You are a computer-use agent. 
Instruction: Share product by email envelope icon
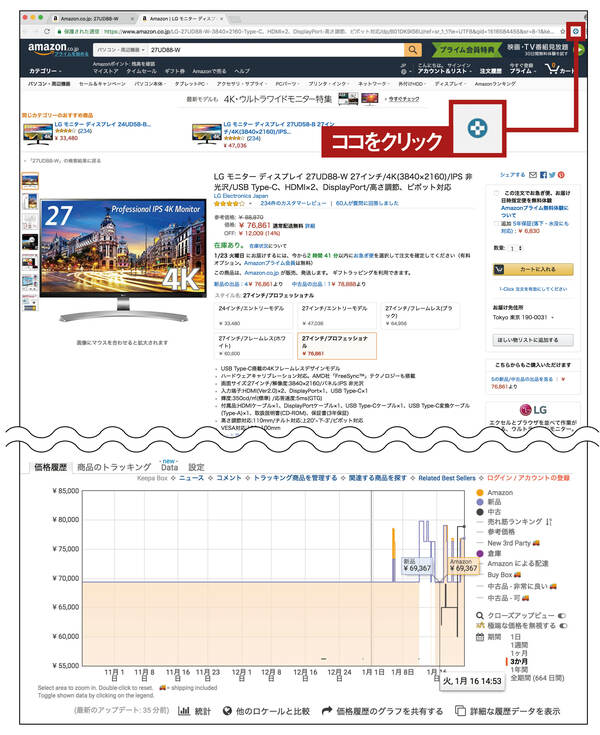pyautogui.click(x=533, y=175)
